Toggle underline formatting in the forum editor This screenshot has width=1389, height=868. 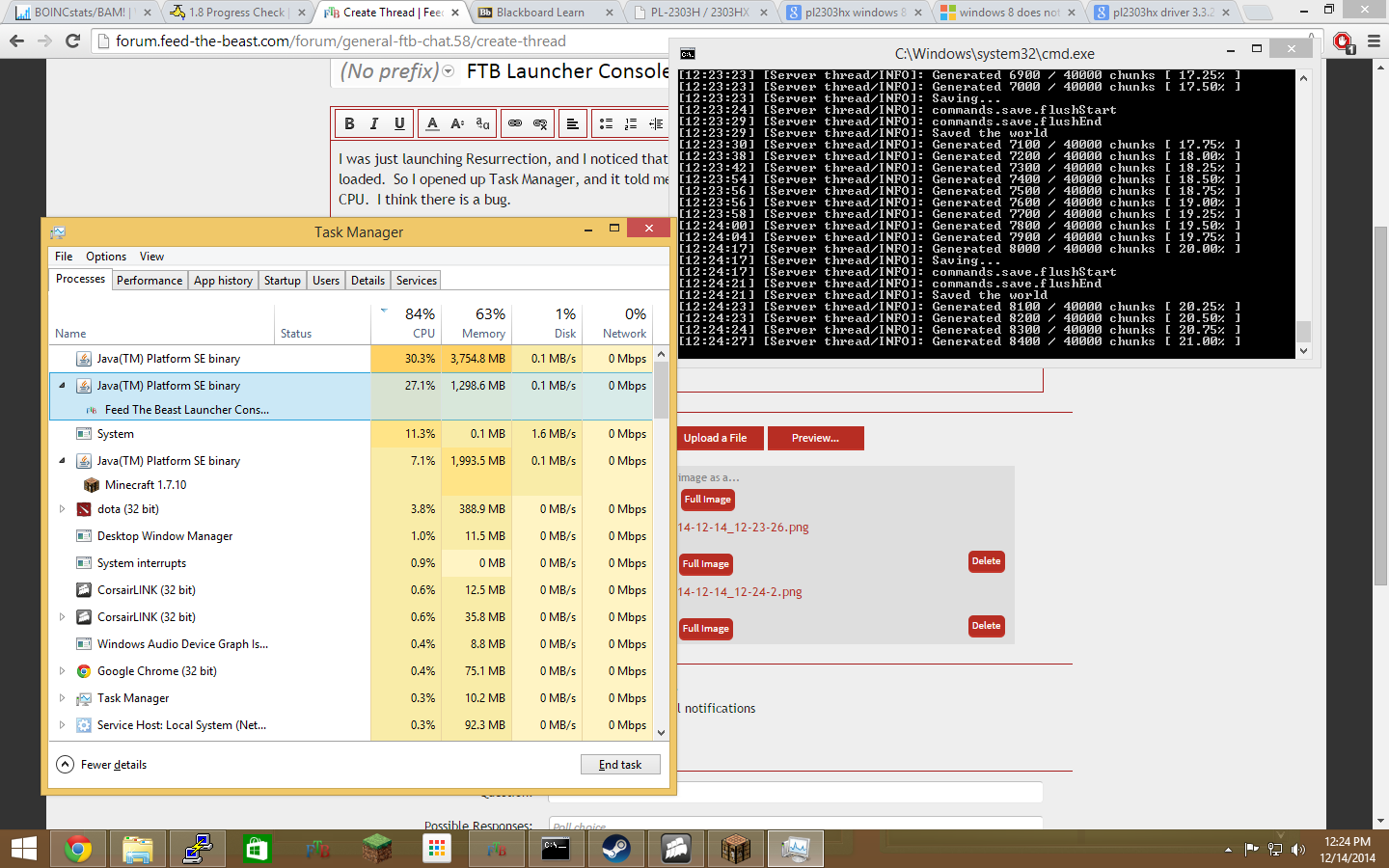399,123
